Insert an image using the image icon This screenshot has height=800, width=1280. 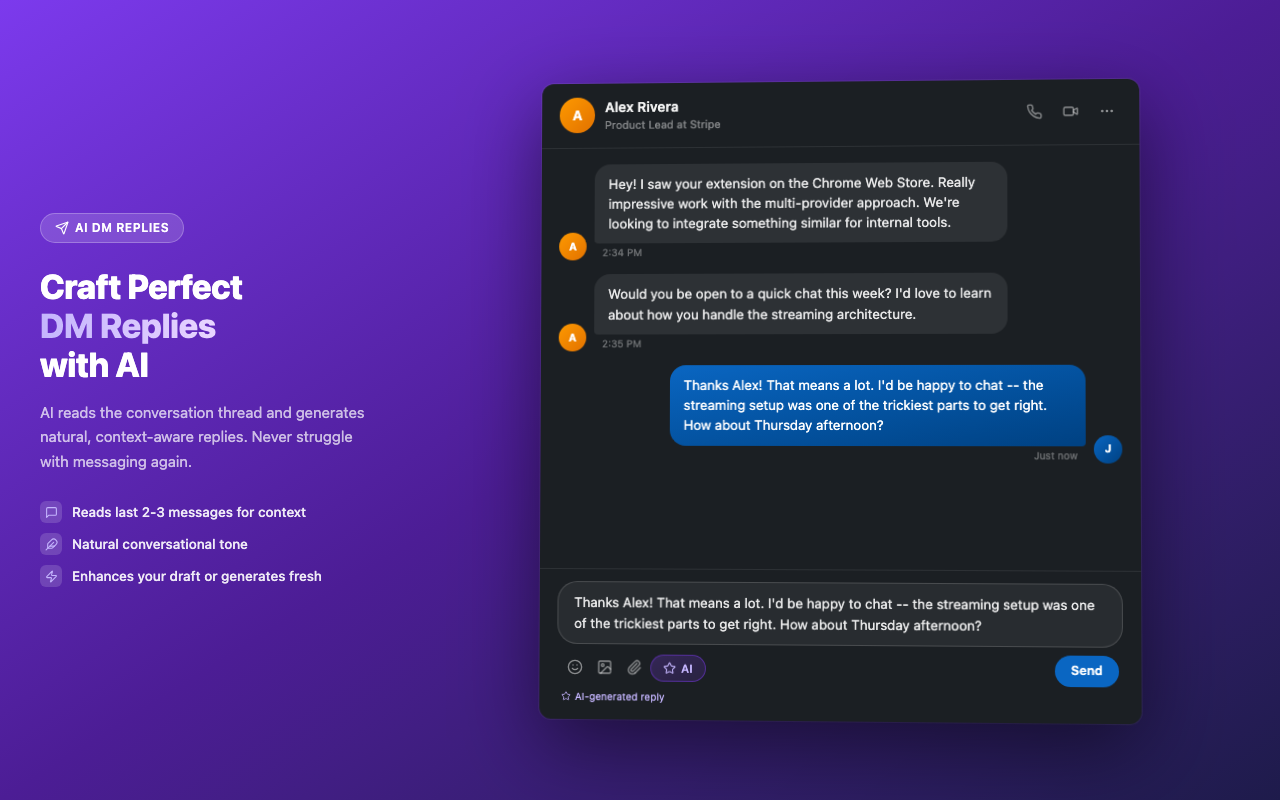(x=604, y=667)
